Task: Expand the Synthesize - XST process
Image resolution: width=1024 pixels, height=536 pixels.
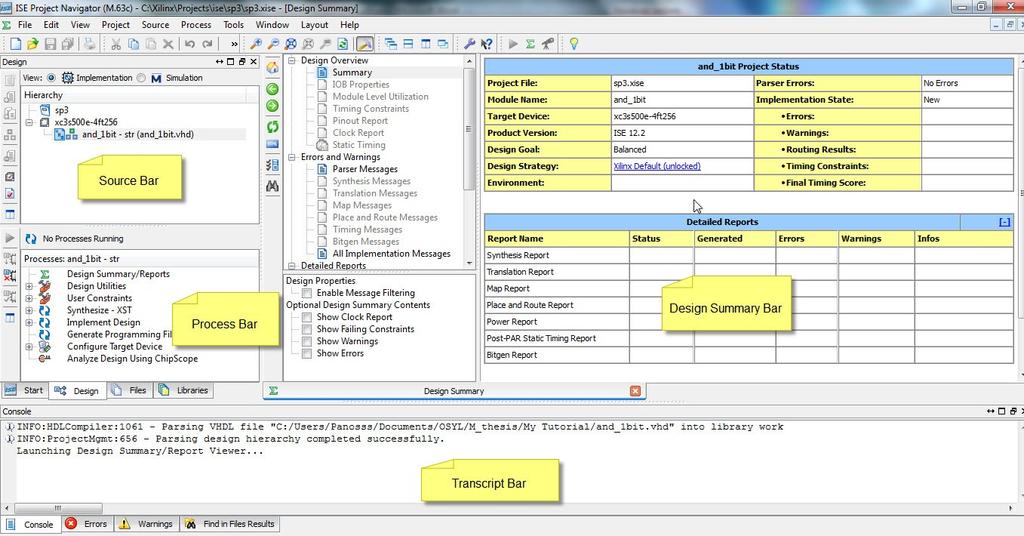Action: pos(29,310)
